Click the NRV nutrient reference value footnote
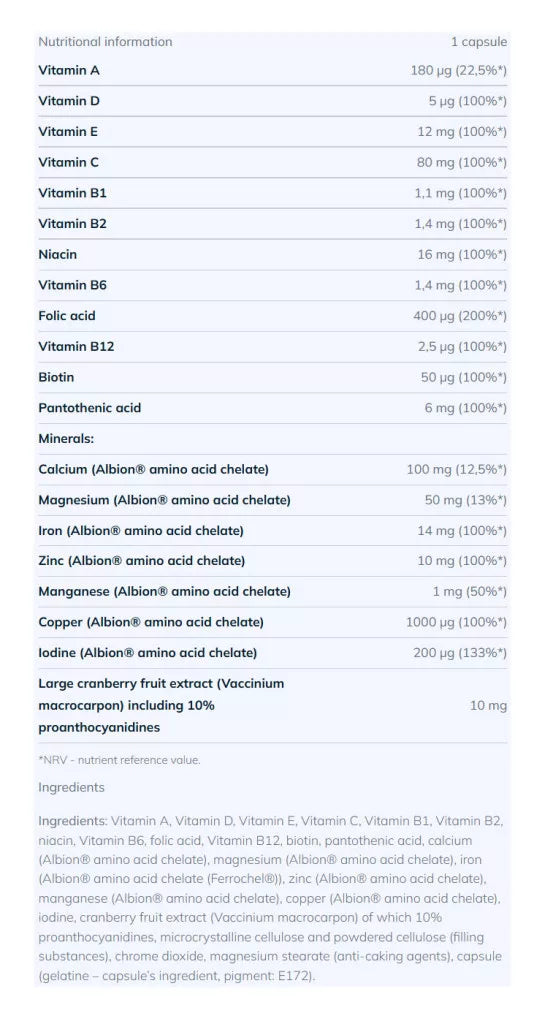553x1024 pixels. pos(119,760)
